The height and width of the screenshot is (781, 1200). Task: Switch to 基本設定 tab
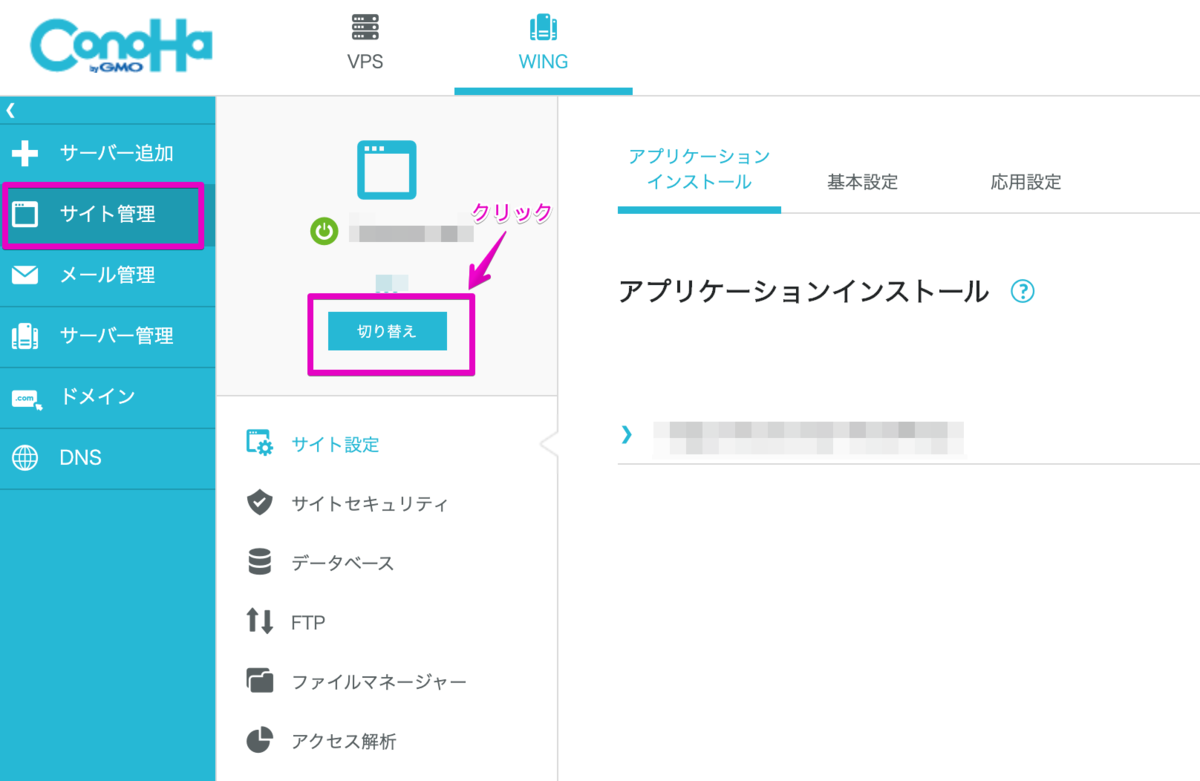coord(862,182)
